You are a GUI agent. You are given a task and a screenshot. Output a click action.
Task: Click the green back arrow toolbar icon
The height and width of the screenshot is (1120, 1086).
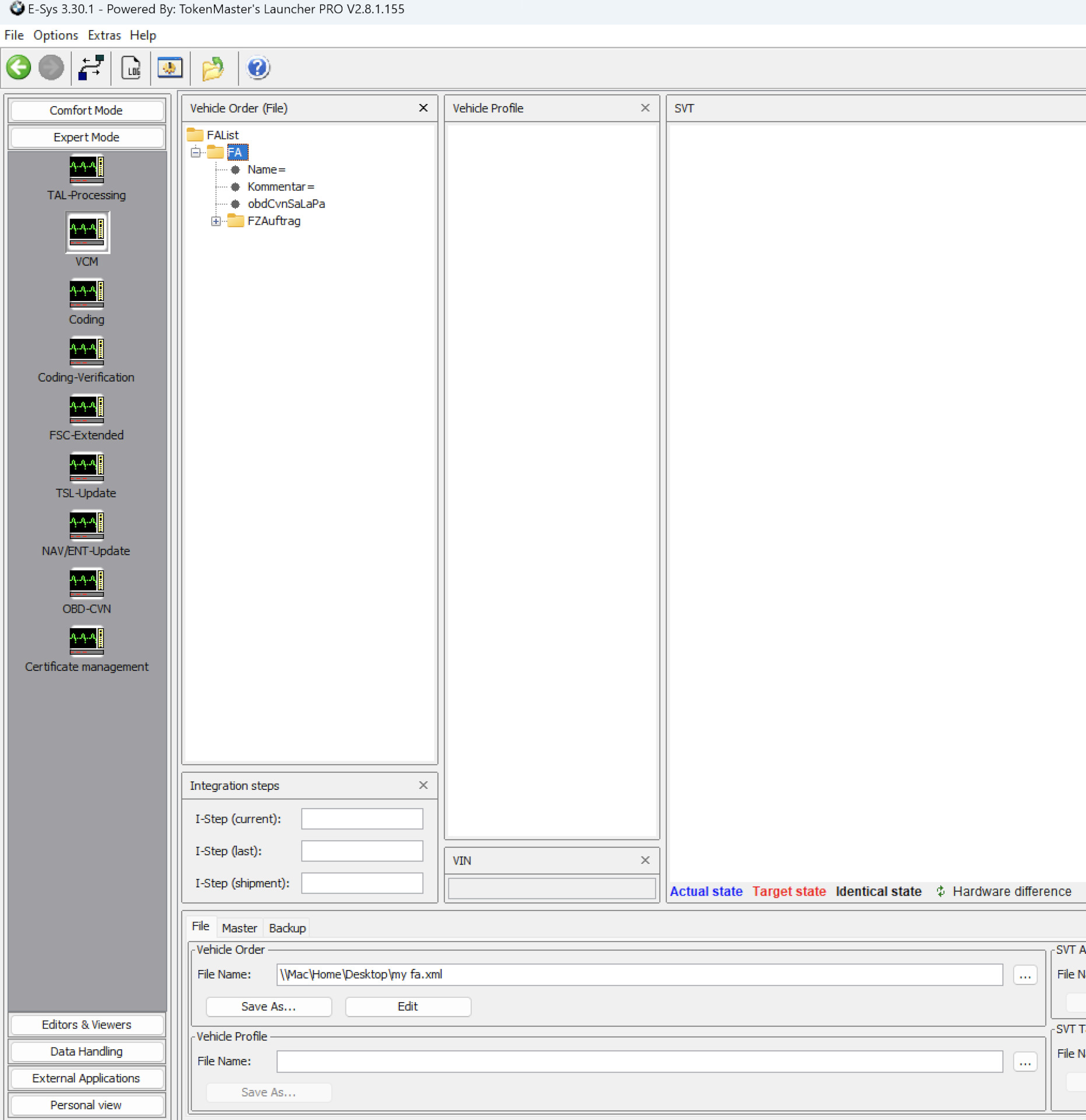19,68
